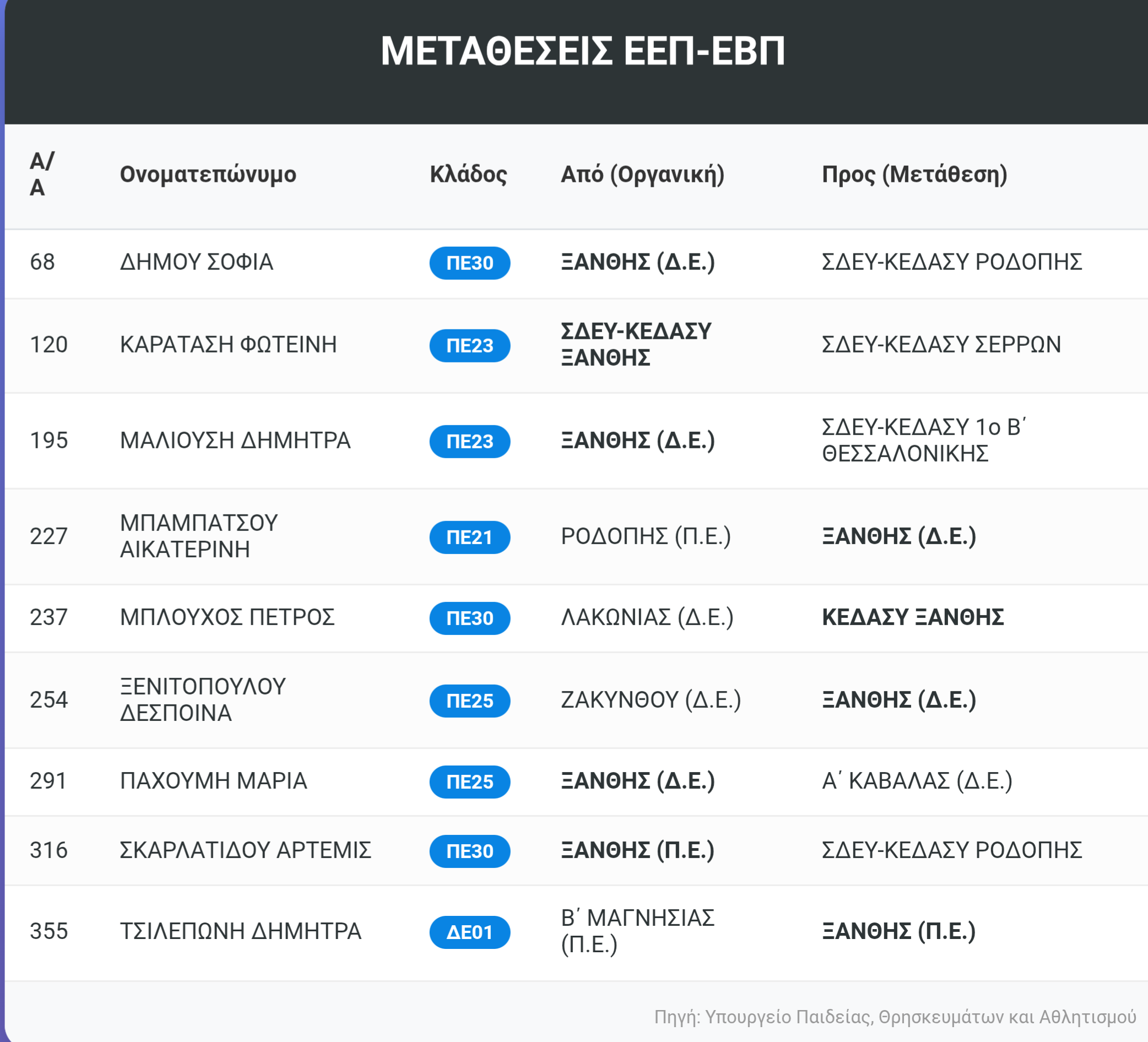Select the name ΞΕΝΙΤΟΠΟΥΛΟΥ ΔΕΣΠΟΙΝΑ
This screenshot has width=1148, height=1042.
tap(203, 700)
